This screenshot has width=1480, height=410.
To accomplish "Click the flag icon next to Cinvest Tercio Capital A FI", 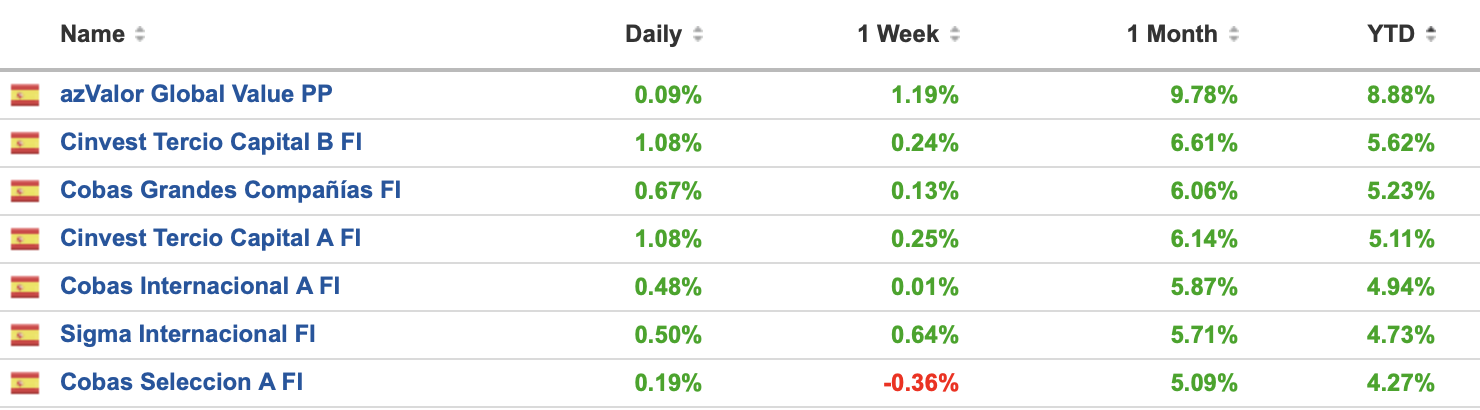I will (25, 239).
